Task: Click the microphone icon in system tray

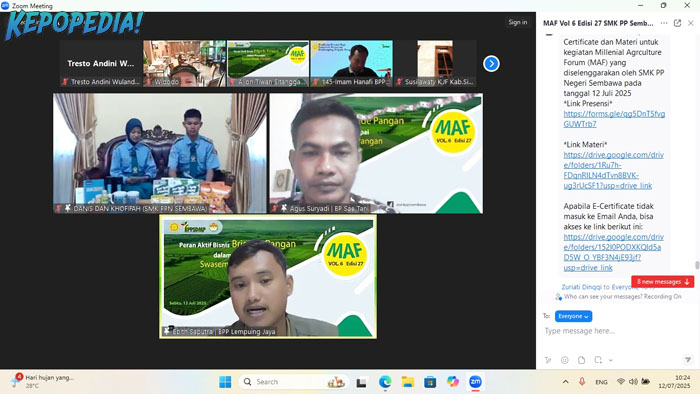Action: 582,382
